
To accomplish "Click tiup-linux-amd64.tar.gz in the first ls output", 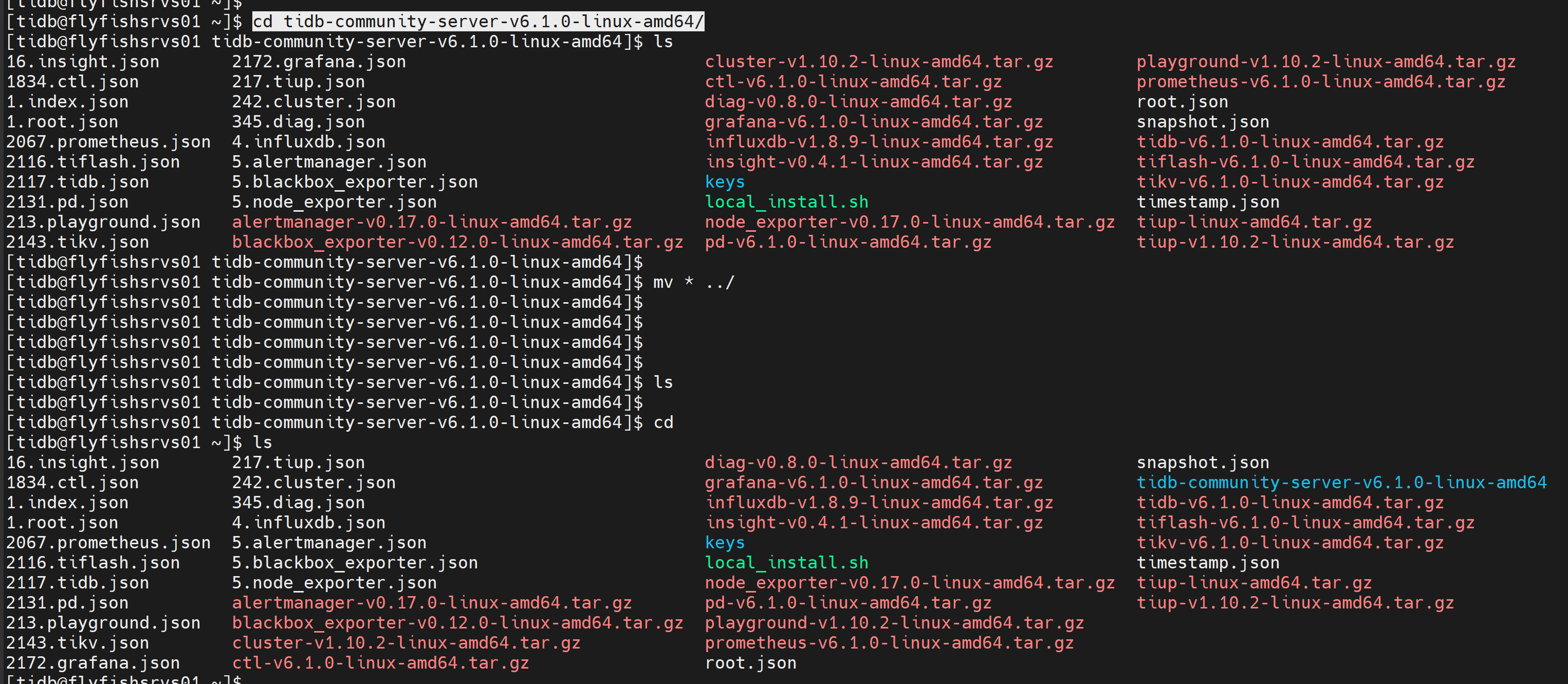I will 1255,222.
